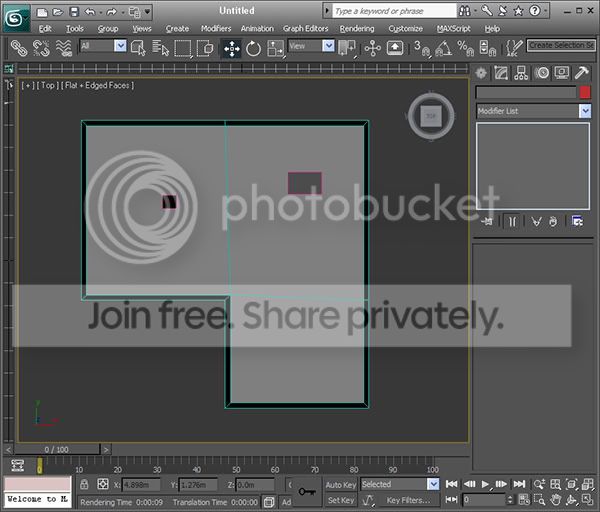Click the New Scene toolbar icon

point(42,12)
